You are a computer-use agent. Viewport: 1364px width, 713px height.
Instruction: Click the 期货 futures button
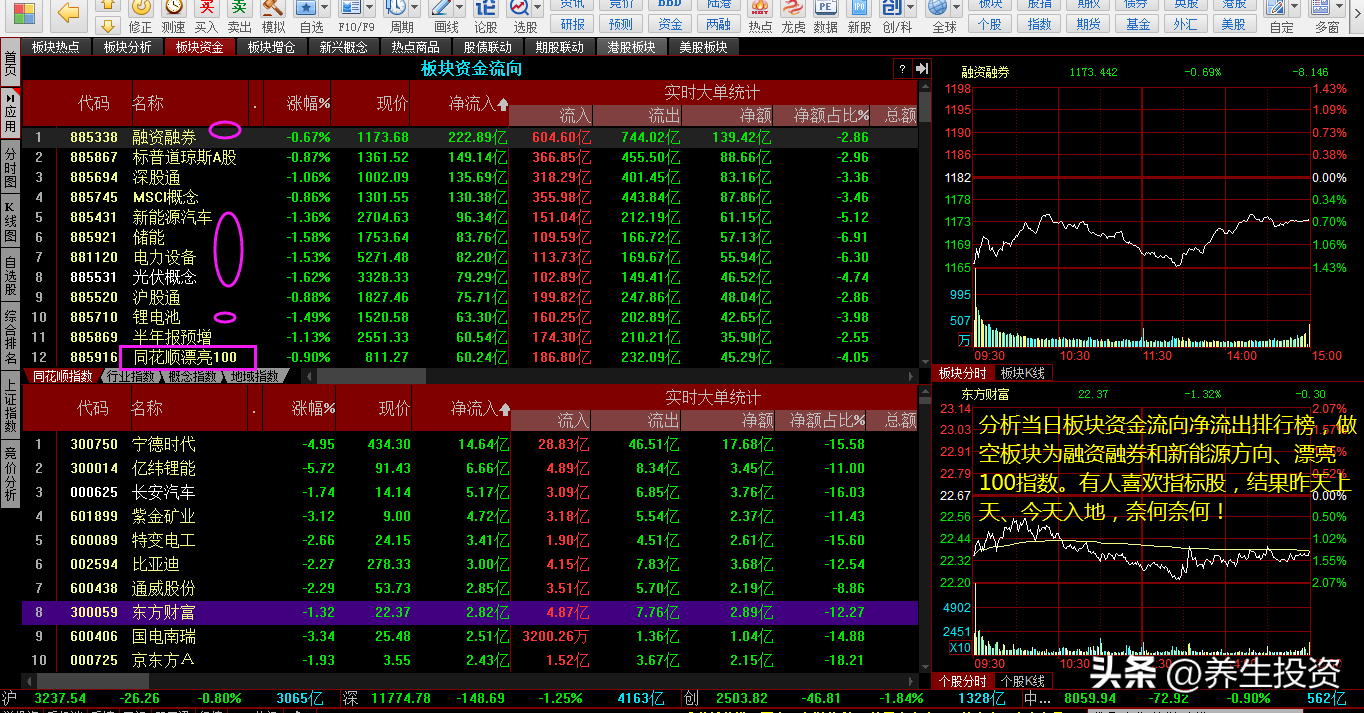click(x=1088, y=24)
